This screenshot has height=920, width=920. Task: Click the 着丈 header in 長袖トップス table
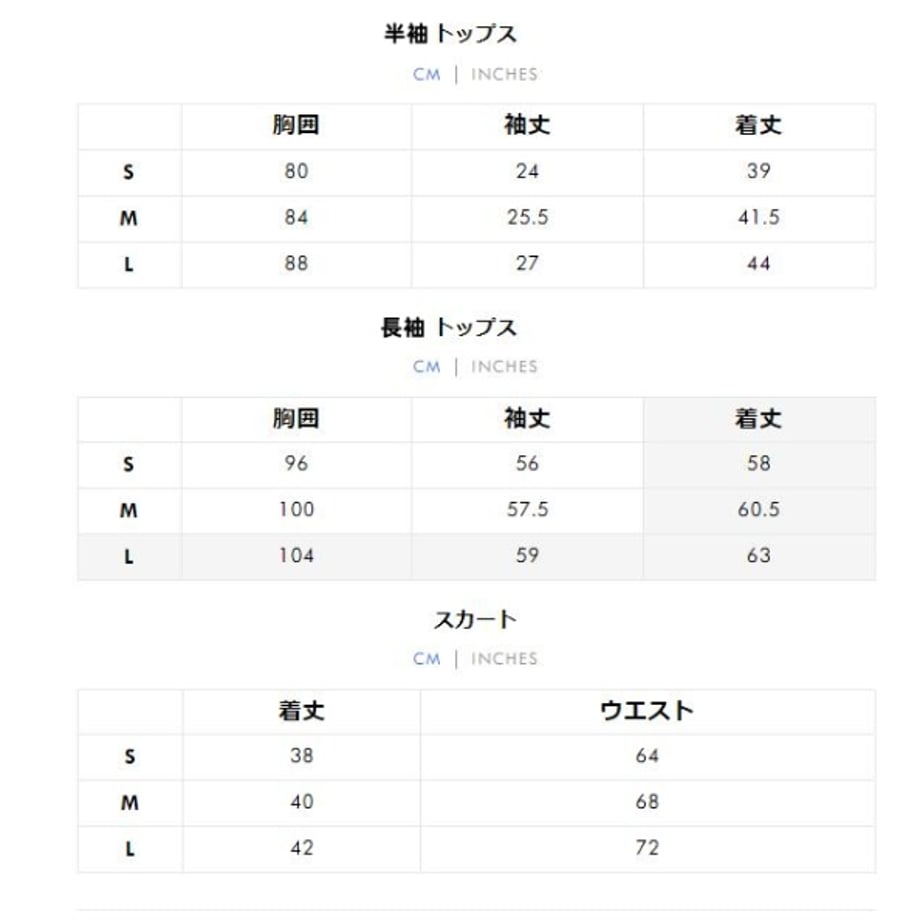pos(759,419)
